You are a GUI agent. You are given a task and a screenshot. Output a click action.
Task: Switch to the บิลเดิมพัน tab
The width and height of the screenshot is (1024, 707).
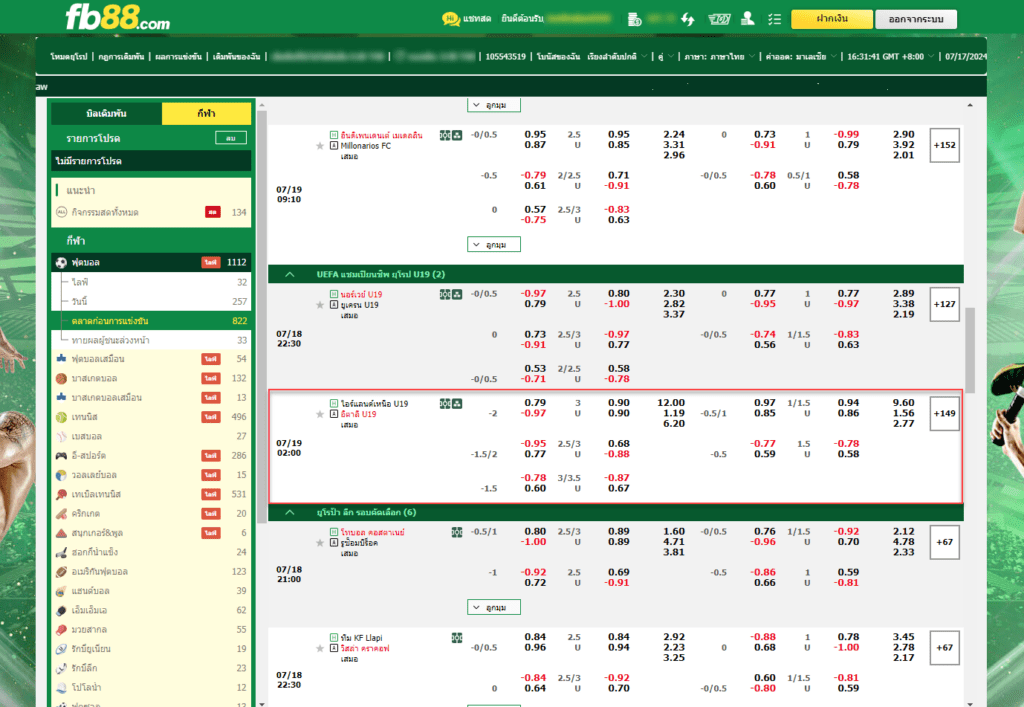coord(106,114)
